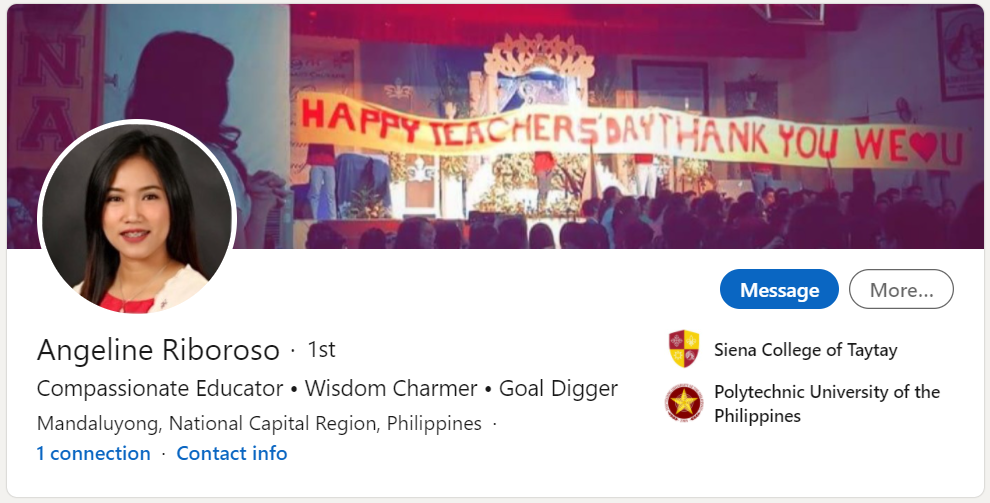Open the Siena College of Taytay page
990x503 pixels.
(806, 350)
